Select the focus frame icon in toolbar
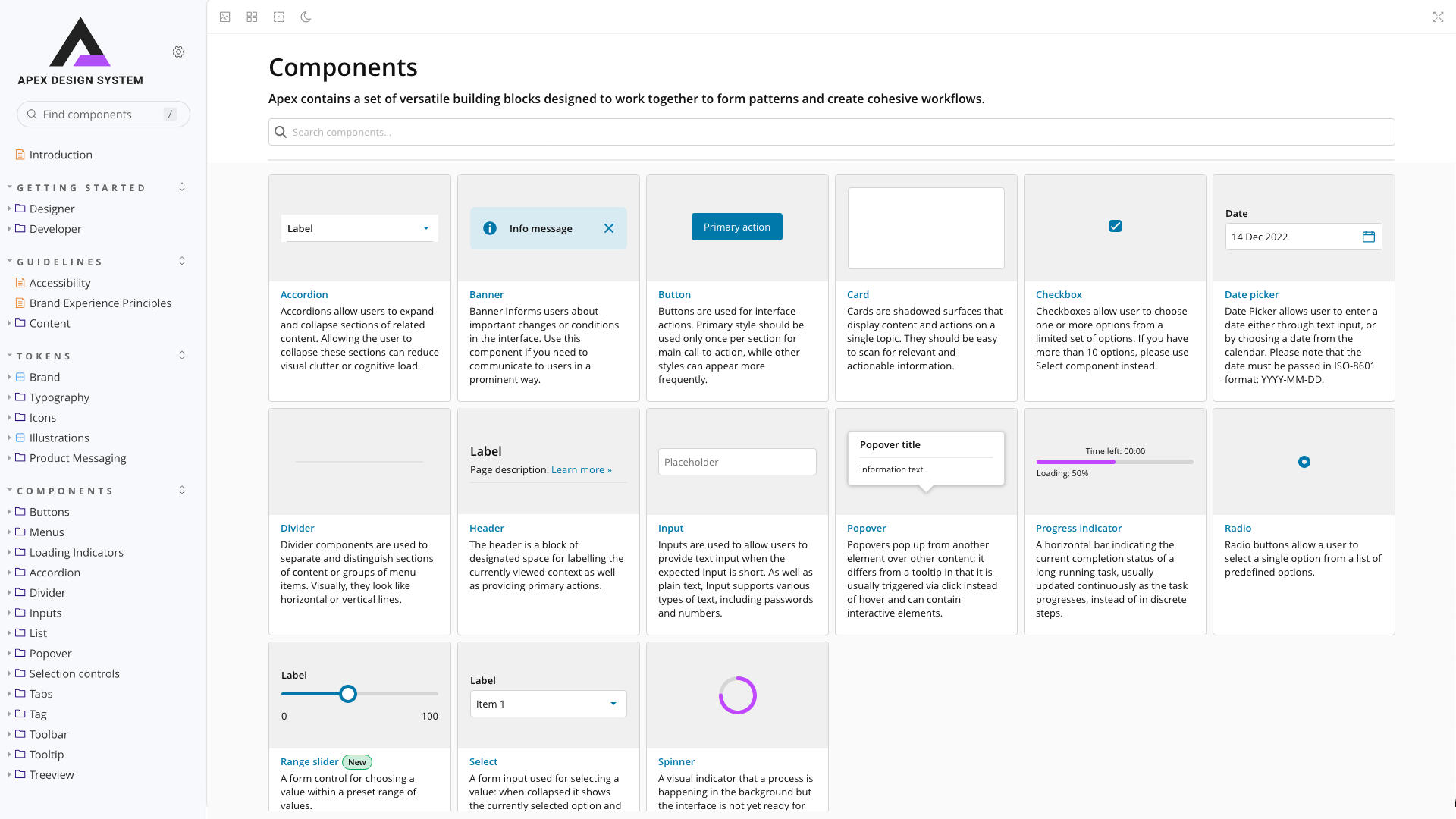1456x819 pixels. click(x=279, y=17)
